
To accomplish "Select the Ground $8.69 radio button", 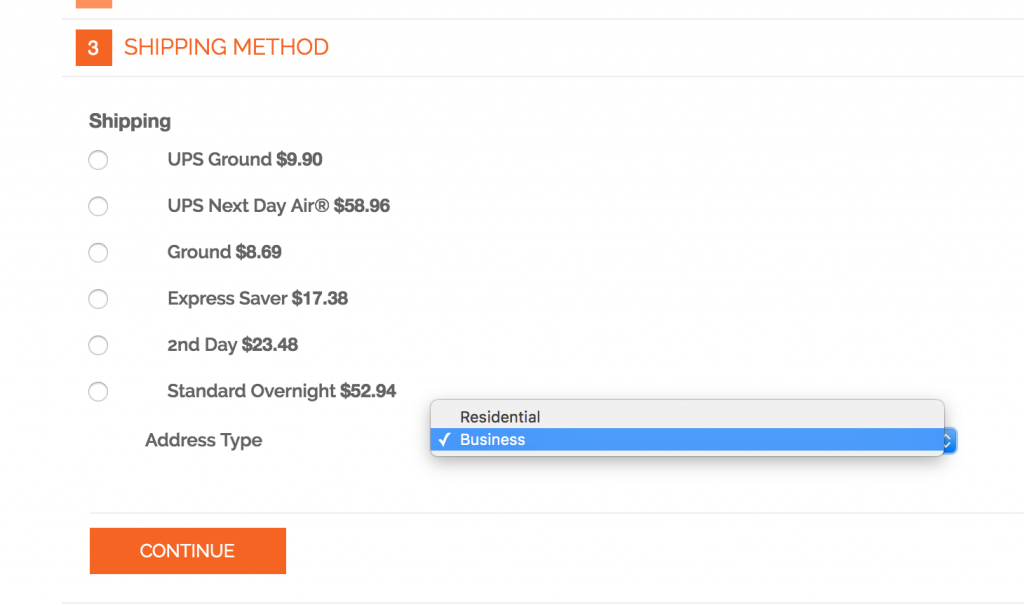I will click(x=98, y=252).
